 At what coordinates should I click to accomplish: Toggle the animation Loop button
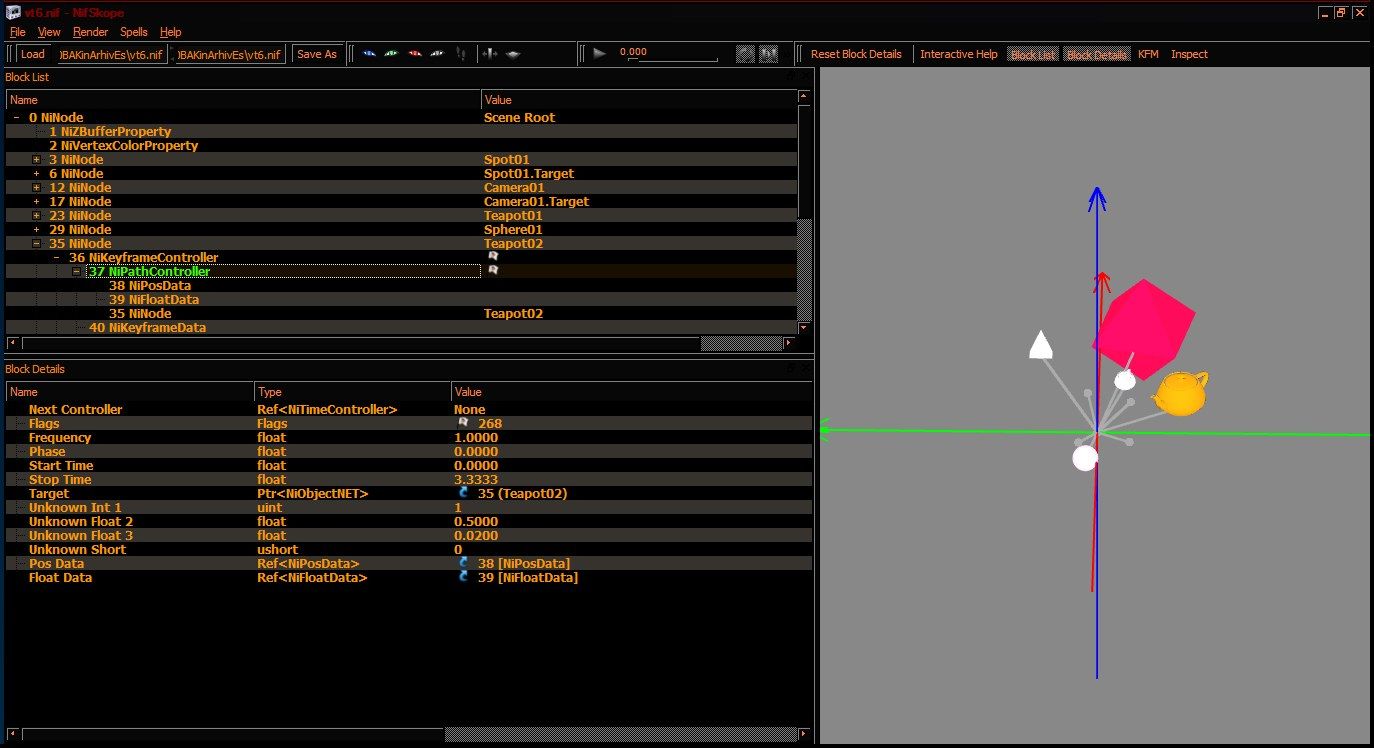(x=745, y=54)
